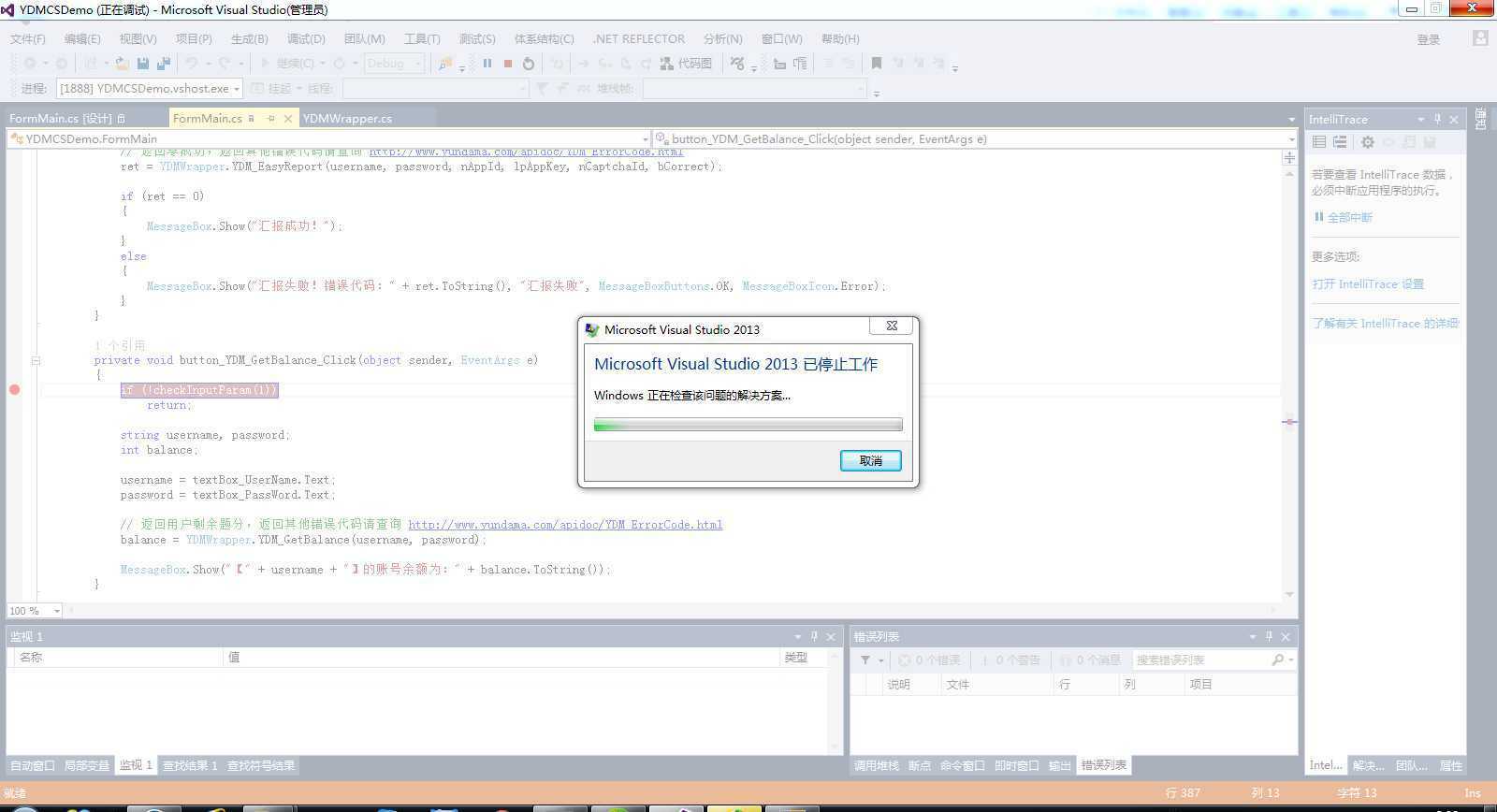Open the document tab list dropdown arrow
The image size is (1497, 812).
1291,119
